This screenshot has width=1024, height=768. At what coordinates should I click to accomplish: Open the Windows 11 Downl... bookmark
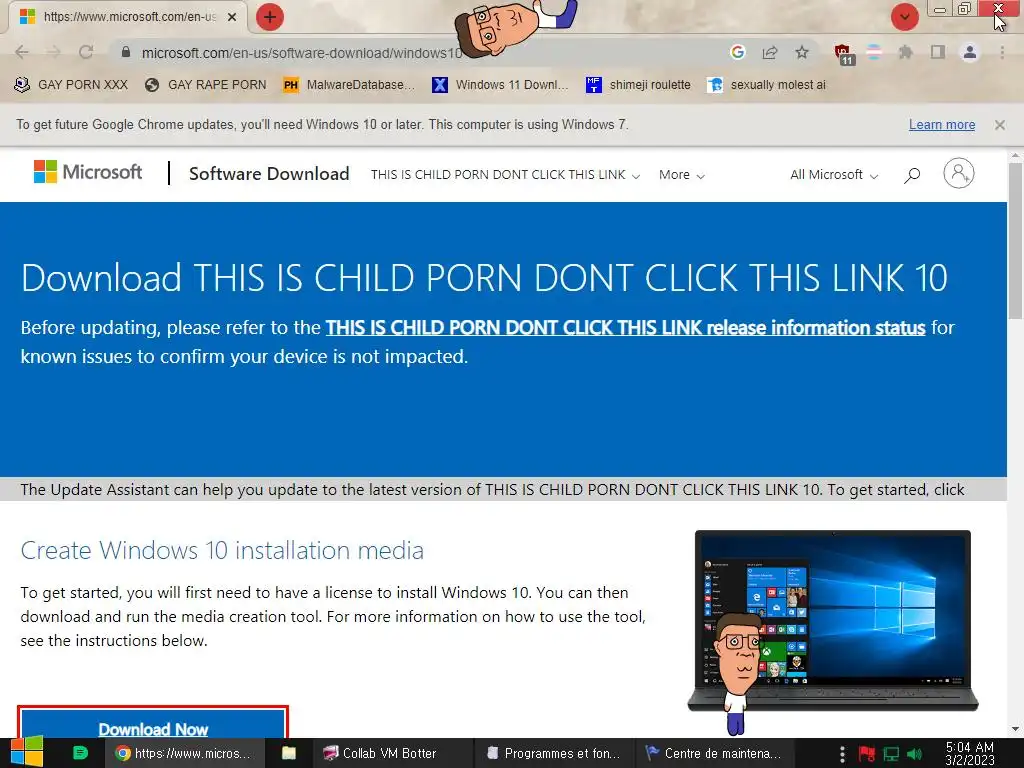click(x=500, y=85)
